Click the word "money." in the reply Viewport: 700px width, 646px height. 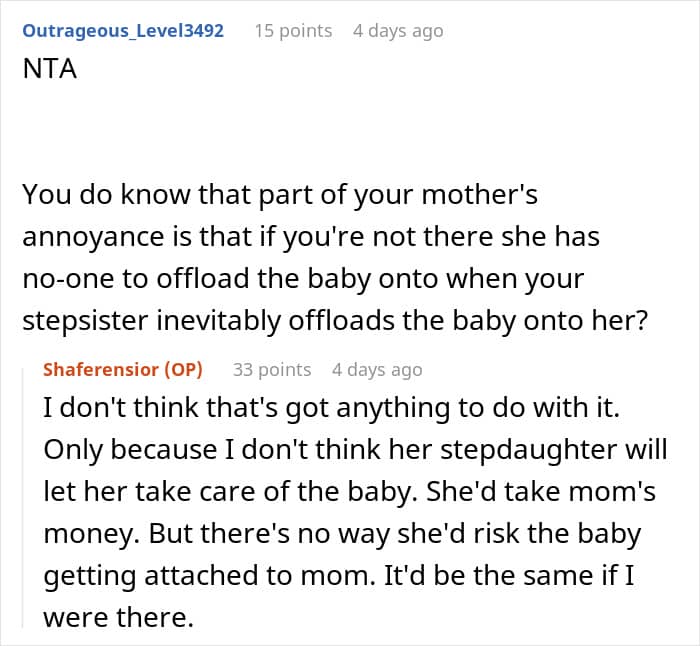coord(88,533)
